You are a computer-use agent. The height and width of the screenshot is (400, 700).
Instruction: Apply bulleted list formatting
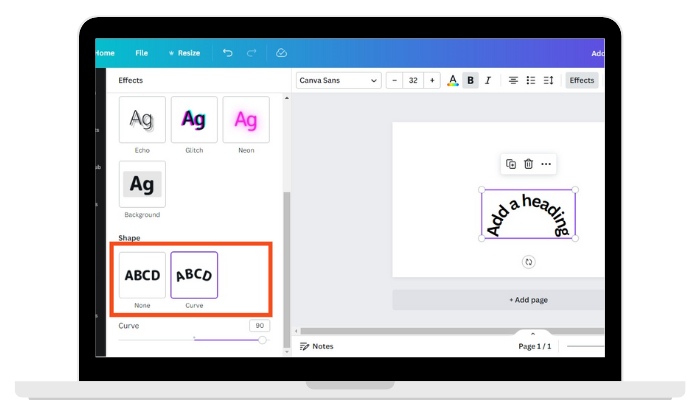point(530,80)
